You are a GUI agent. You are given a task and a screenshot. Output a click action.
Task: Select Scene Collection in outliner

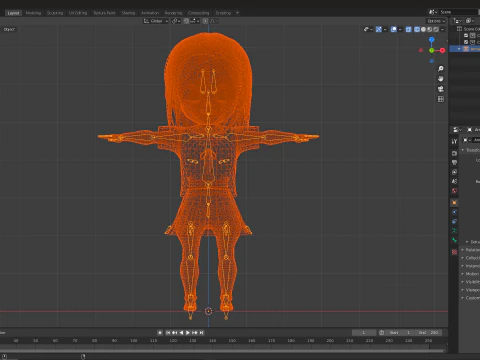[x=471, y=29]
